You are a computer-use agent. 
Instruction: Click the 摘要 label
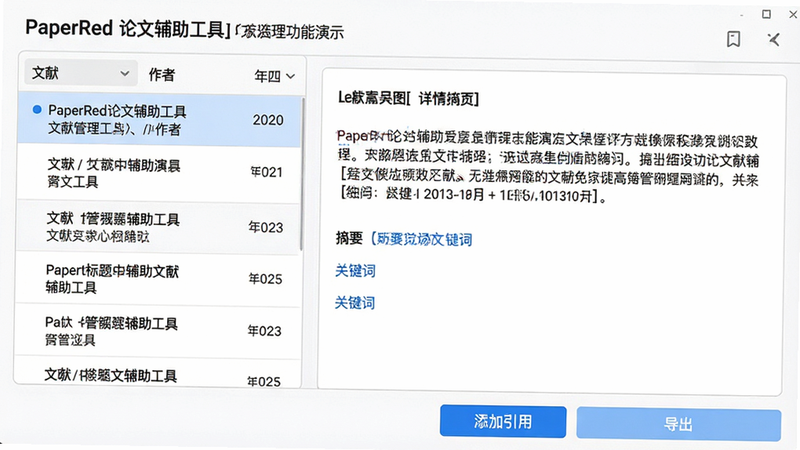(x=349, y=238)
